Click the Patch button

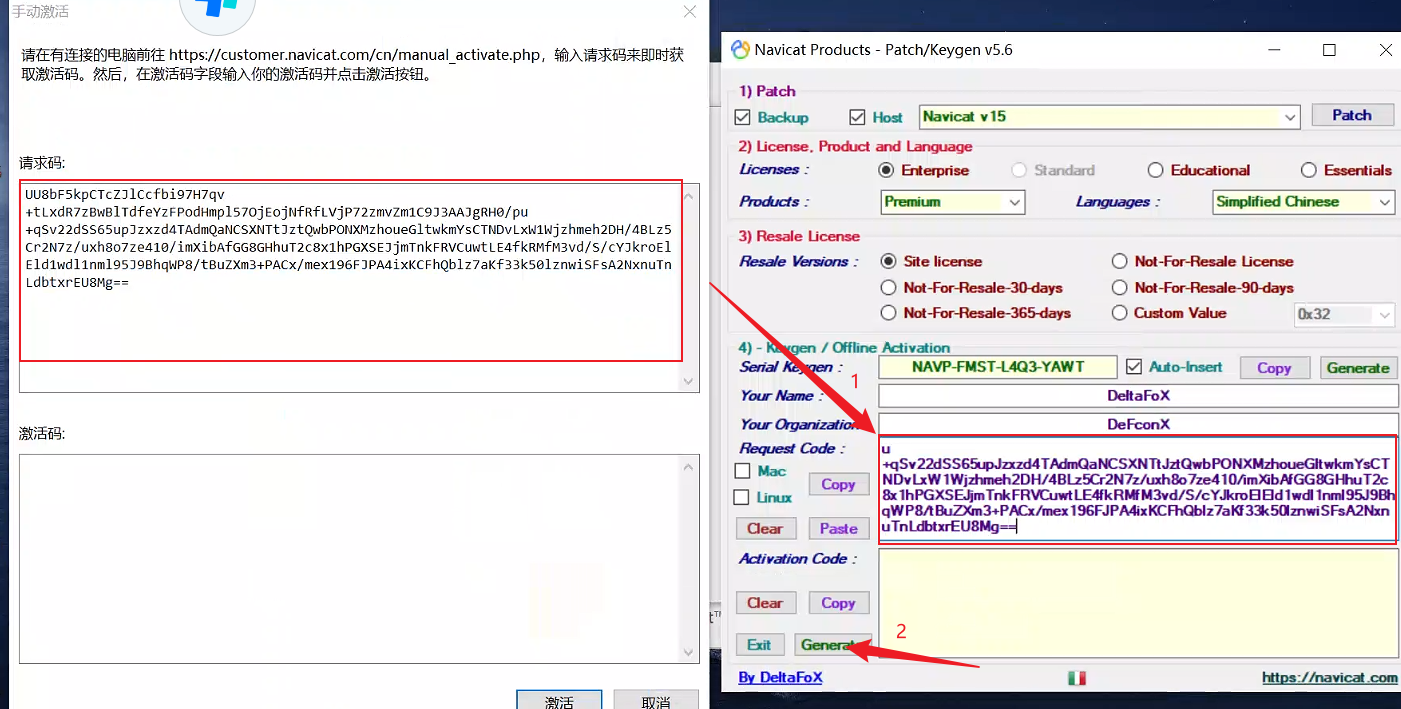point(1352,115)
